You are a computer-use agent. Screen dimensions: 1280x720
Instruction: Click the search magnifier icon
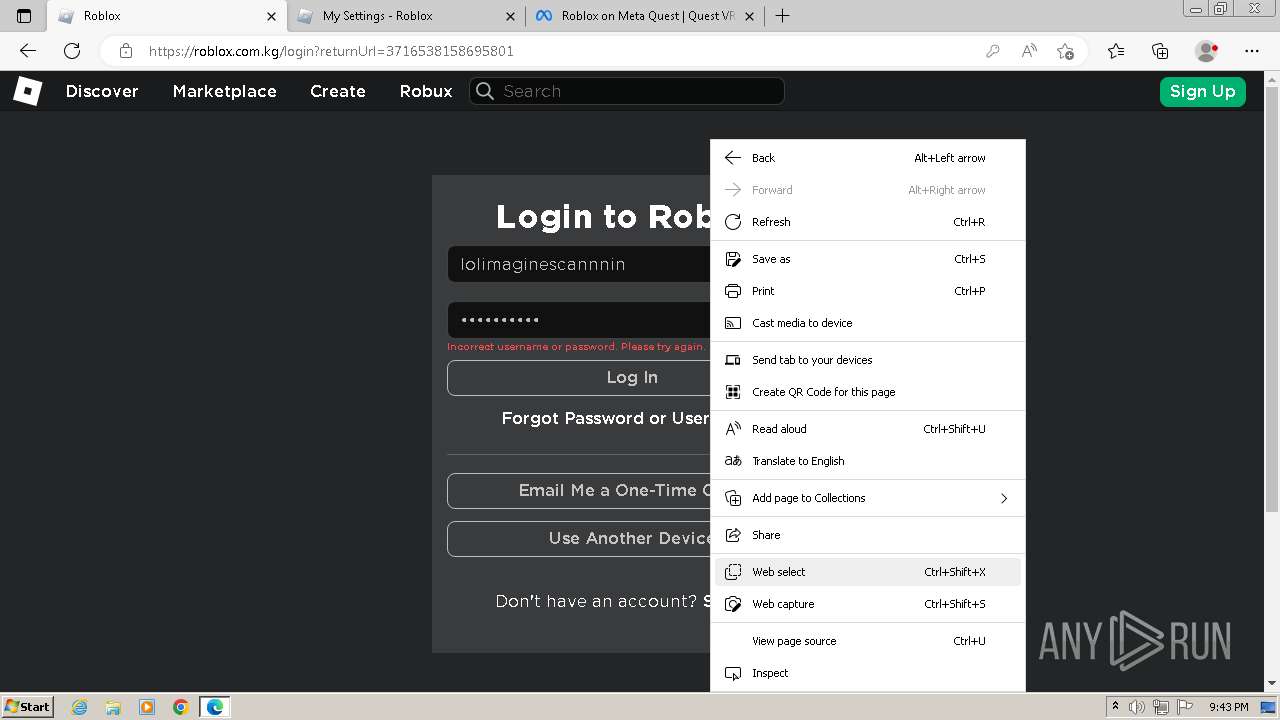tap(485, 91)
